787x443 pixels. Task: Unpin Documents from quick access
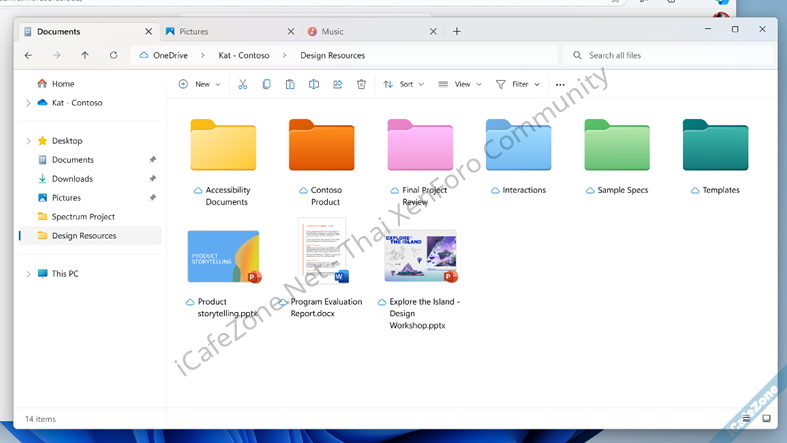coord(152,160)
